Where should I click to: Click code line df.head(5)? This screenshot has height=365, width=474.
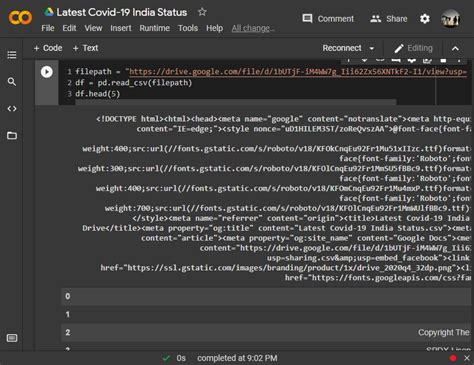[98, 94]
